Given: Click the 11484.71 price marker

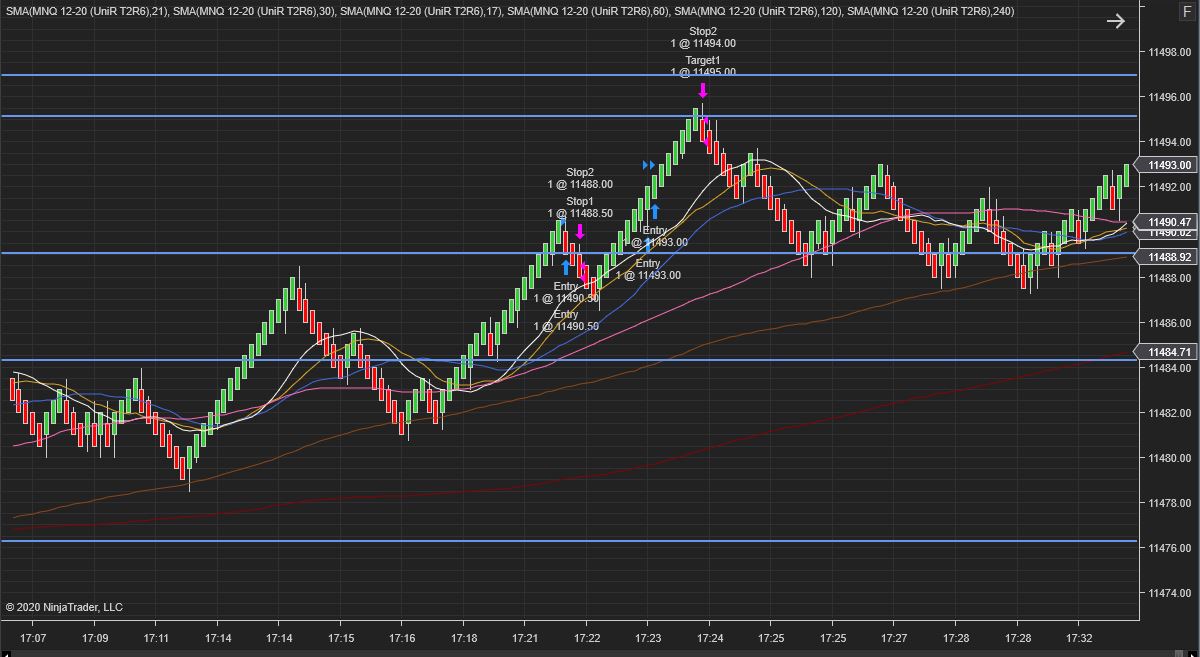Looking at the screenshot, I should pyautogui.click(x=1166, y=352).
